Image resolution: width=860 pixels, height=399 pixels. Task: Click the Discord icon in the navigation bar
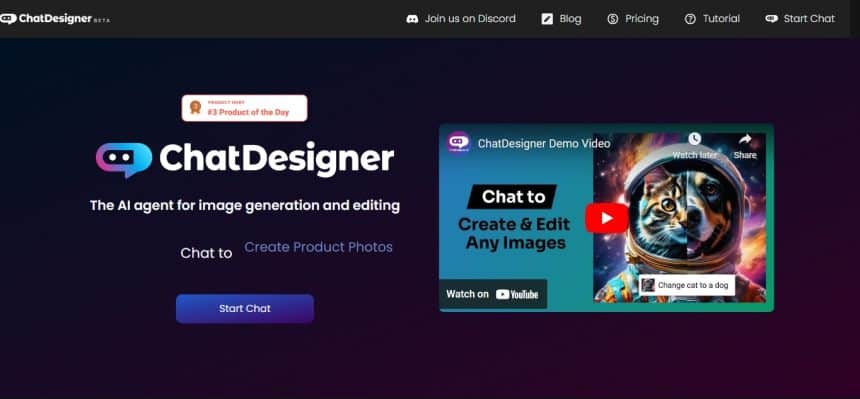tap(412, 19)
